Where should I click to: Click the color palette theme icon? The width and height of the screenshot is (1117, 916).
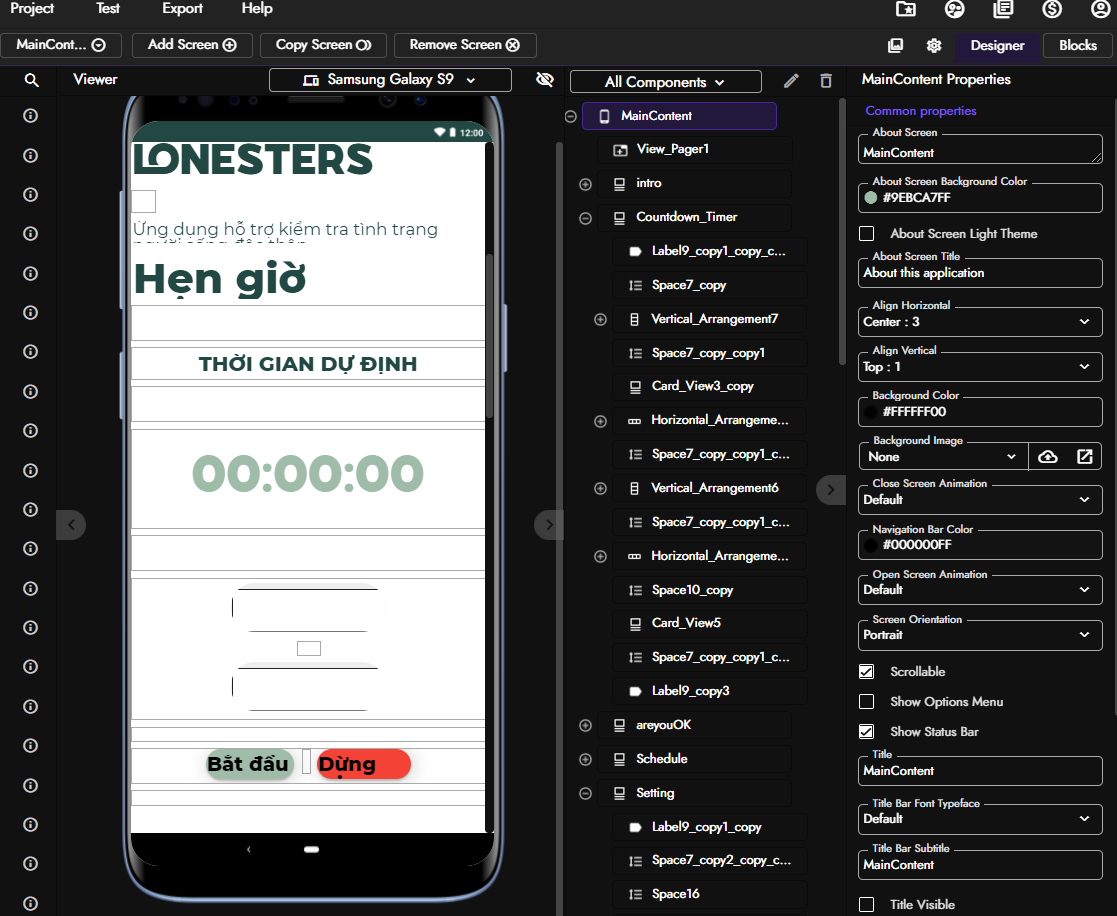tap(954, 9)
